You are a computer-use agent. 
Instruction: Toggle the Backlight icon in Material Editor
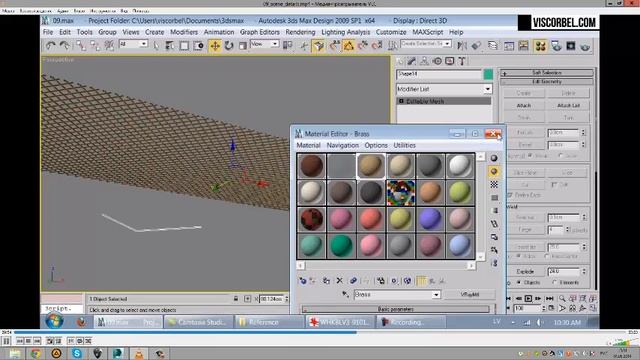494,171
